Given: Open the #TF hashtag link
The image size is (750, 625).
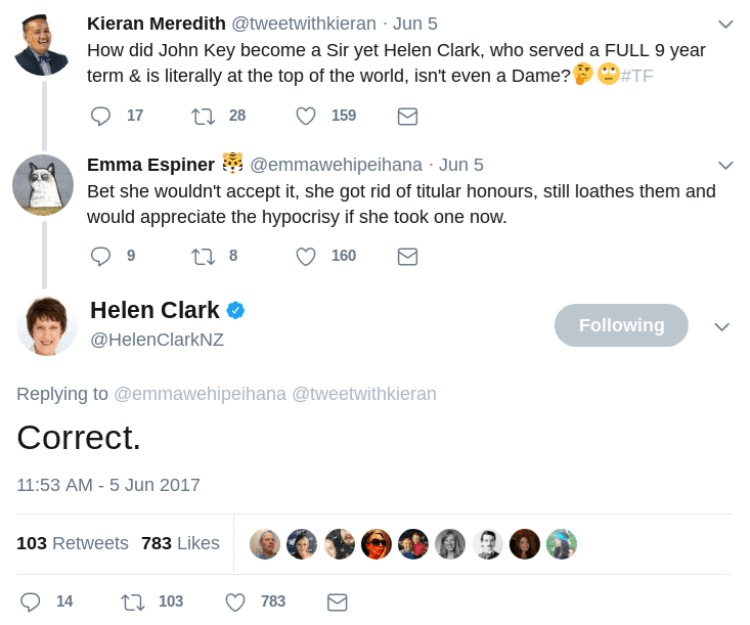Looking at the screenshot, I should click(x=637, y=74).
